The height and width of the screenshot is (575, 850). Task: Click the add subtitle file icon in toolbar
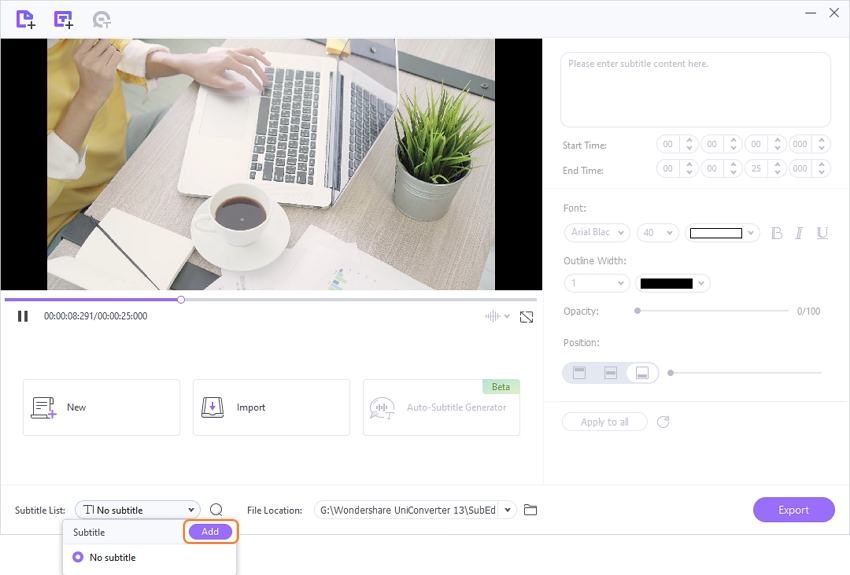coord(63,20)
